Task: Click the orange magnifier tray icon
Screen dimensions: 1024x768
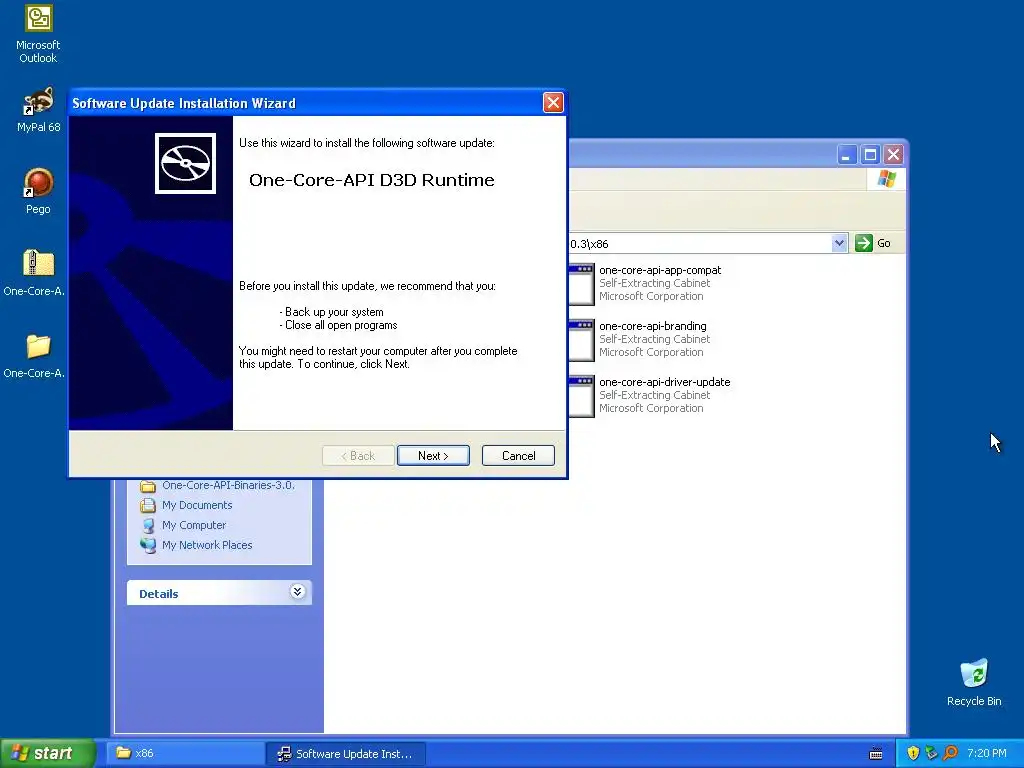Action: pos(950,754)
